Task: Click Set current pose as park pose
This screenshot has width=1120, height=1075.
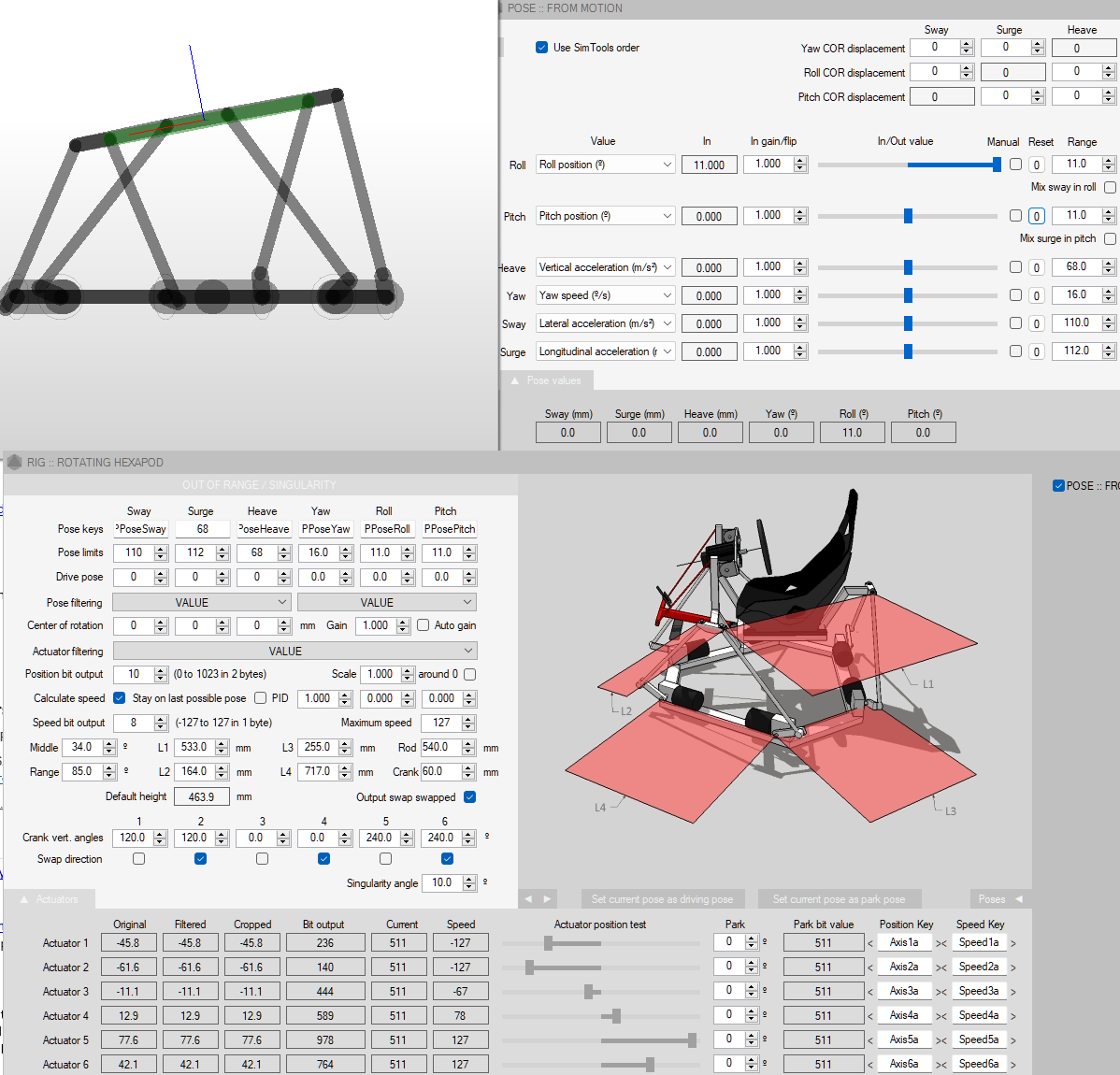Action: click(839, 899)
